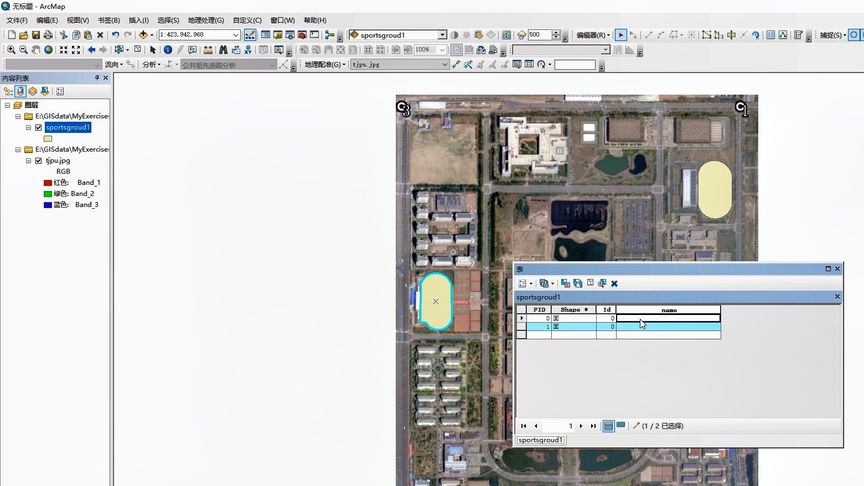Open the 地理处理(G) menu
Viewport: 864px width, 486px height.
coord(206,20)
